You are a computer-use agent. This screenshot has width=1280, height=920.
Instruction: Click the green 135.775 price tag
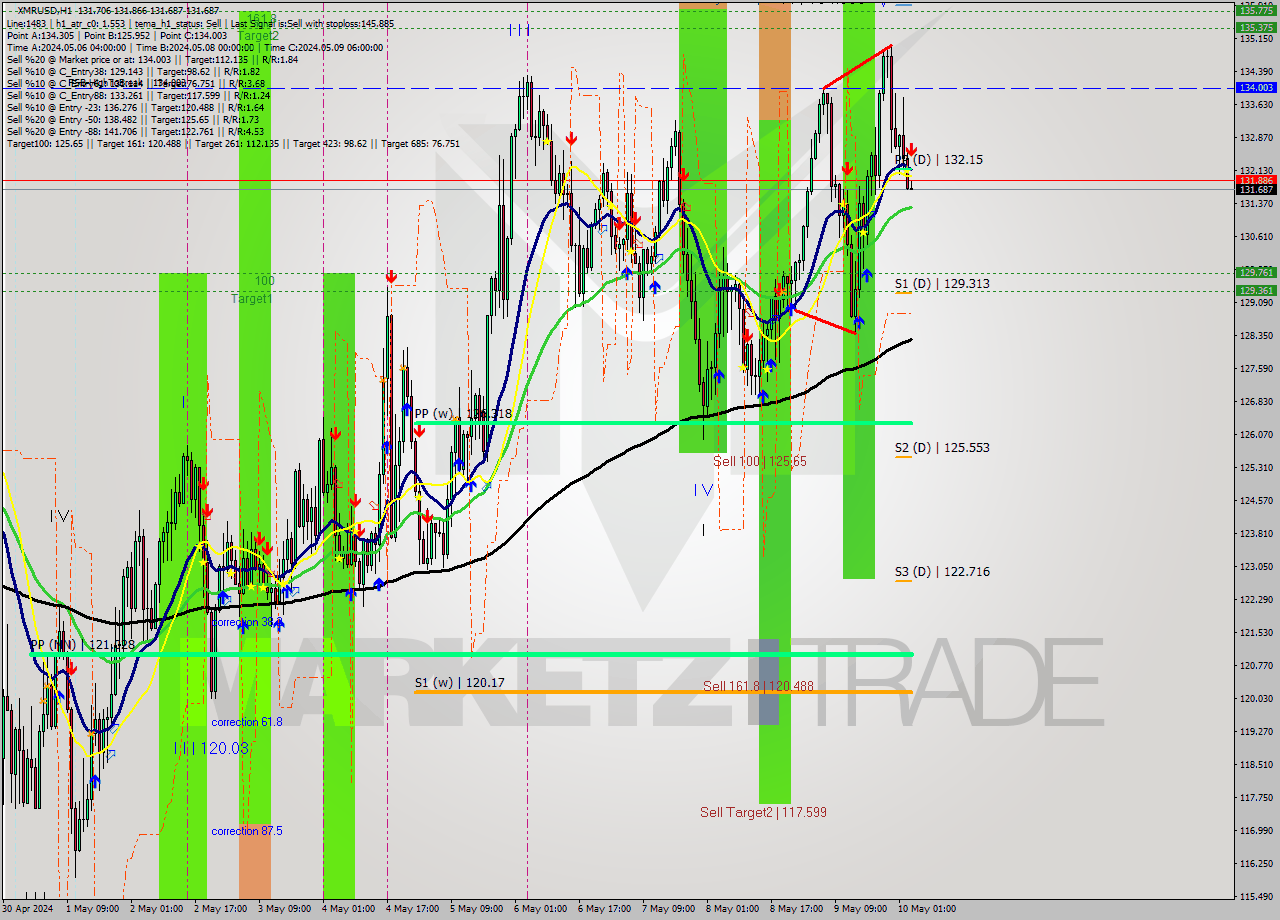pyautogui.click(x=1257, y=10)
